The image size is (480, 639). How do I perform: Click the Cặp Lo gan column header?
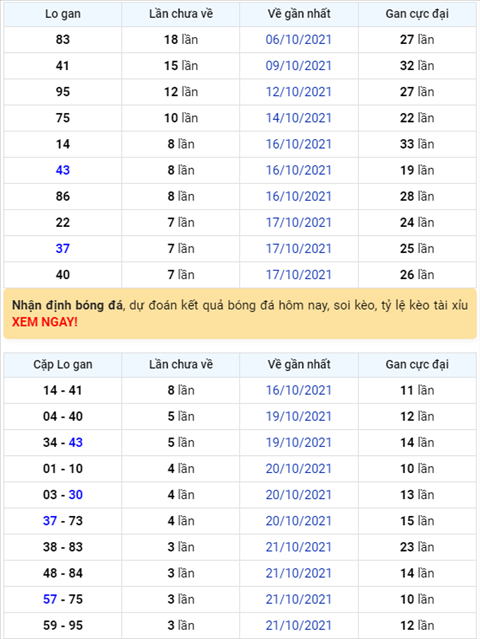coord(63,364)
